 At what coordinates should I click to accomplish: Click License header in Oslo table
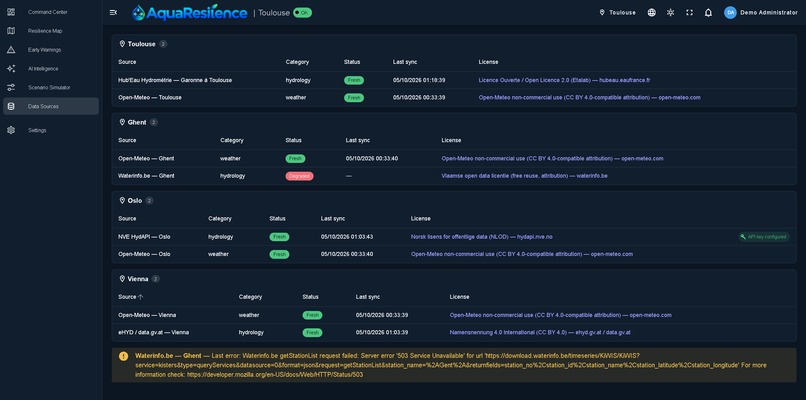click(x=420, y=219)
